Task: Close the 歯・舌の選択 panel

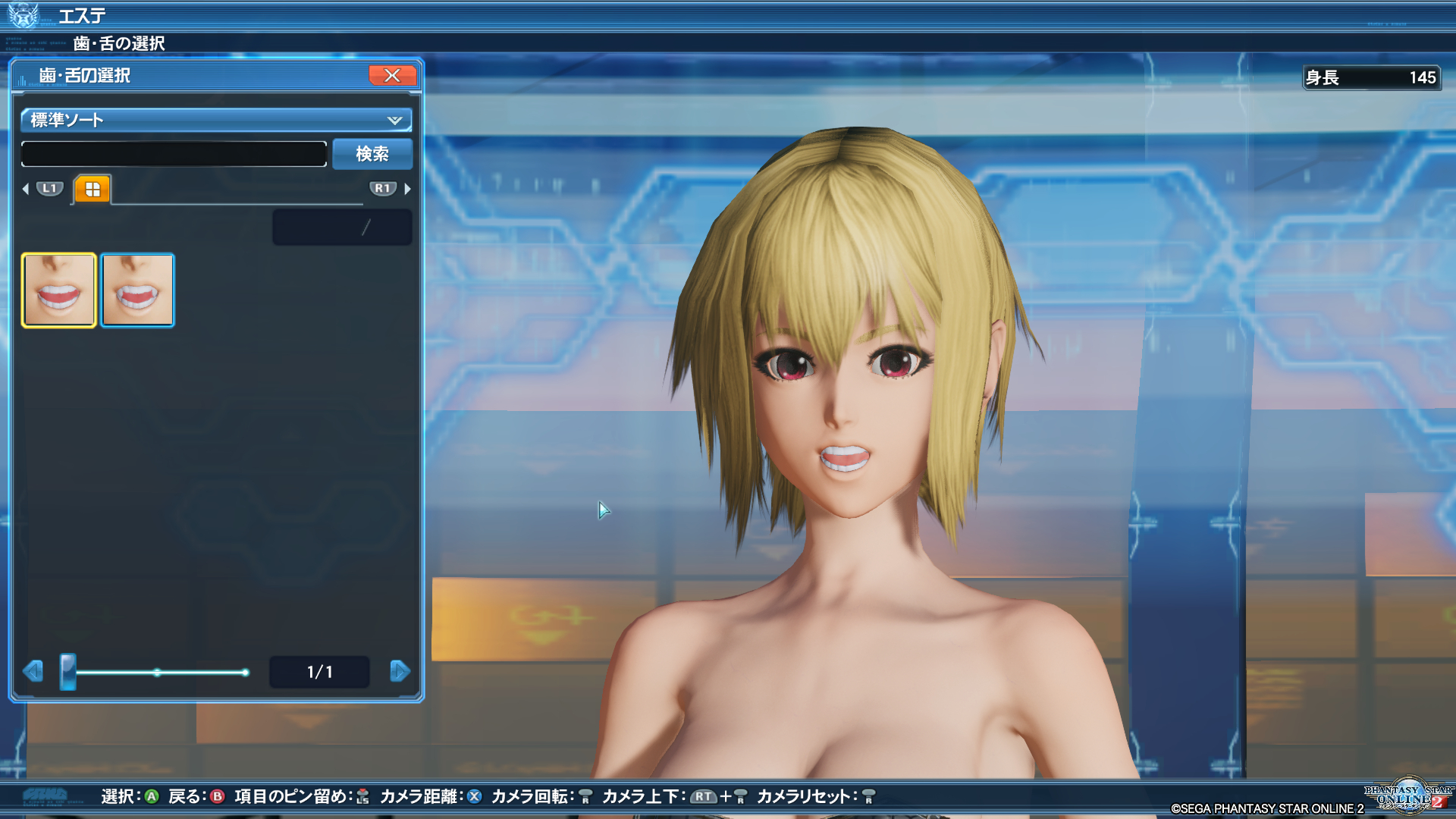Action: pyautogui.click(x=392, y=75)
